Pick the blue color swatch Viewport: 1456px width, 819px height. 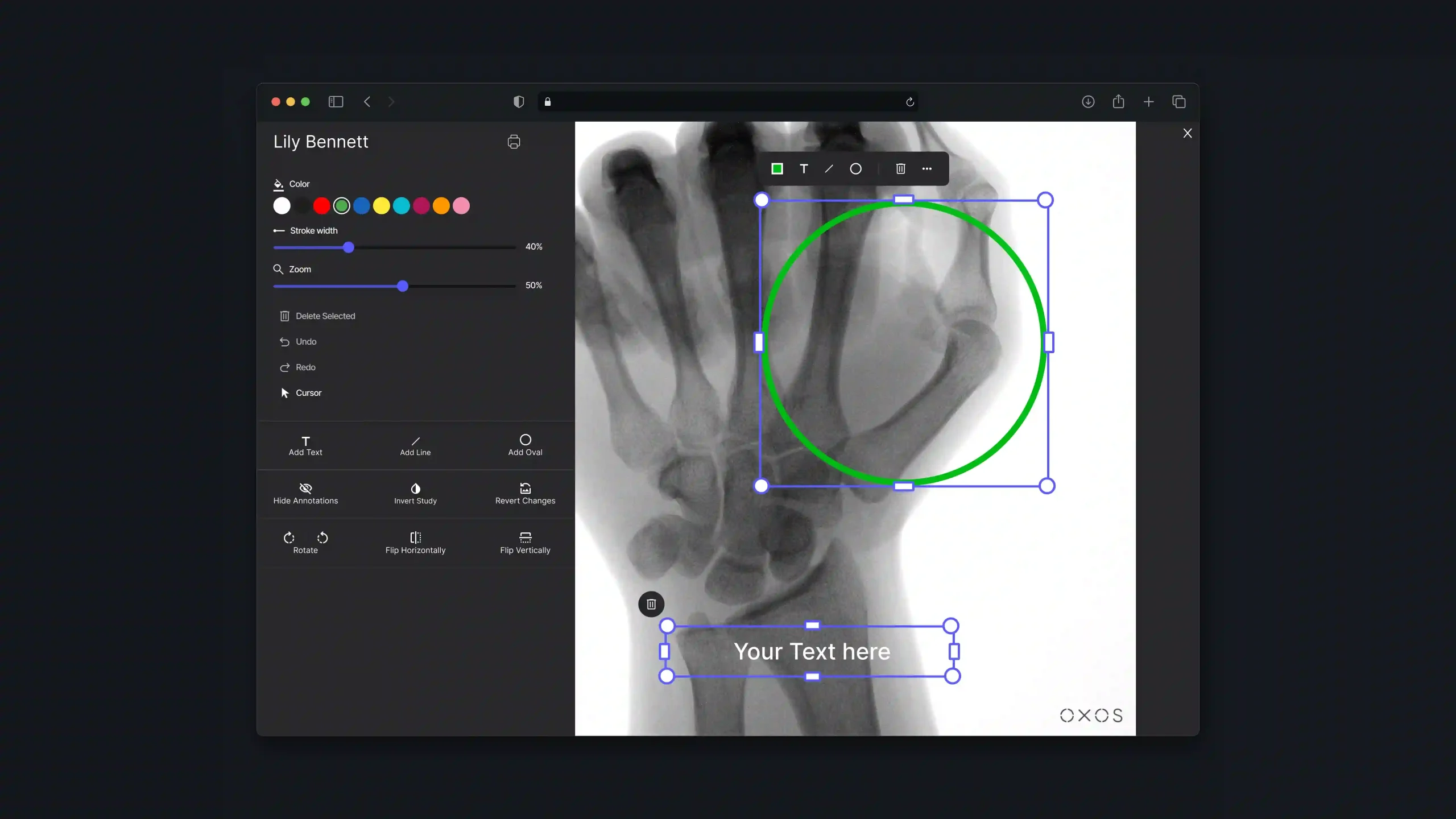click(x=361, y=206)
